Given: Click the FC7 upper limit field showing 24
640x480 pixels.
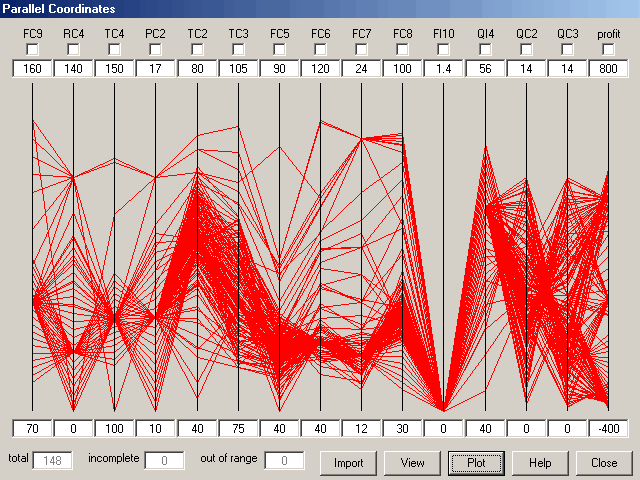Looking at the screenshot, I should click(361, 69).
